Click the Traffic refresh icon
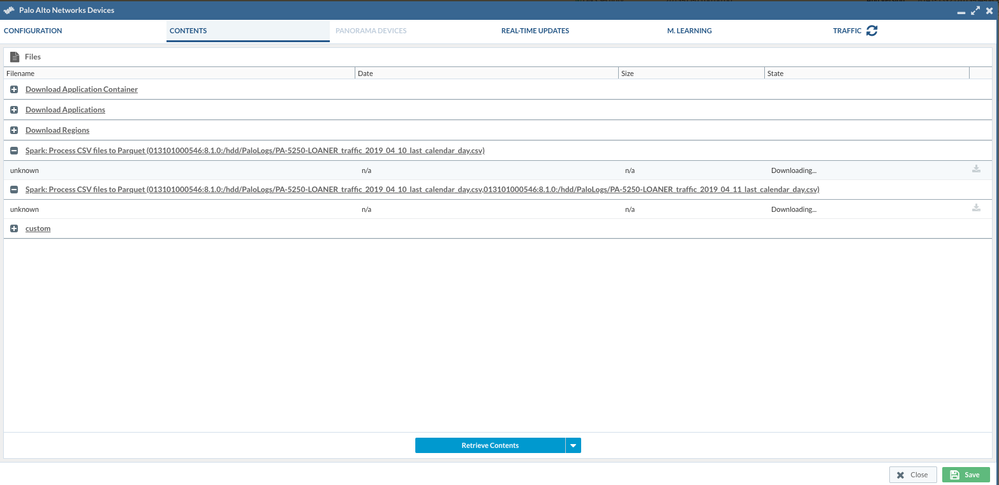Screen dimensions: 999x485 [x=872, y=31]
